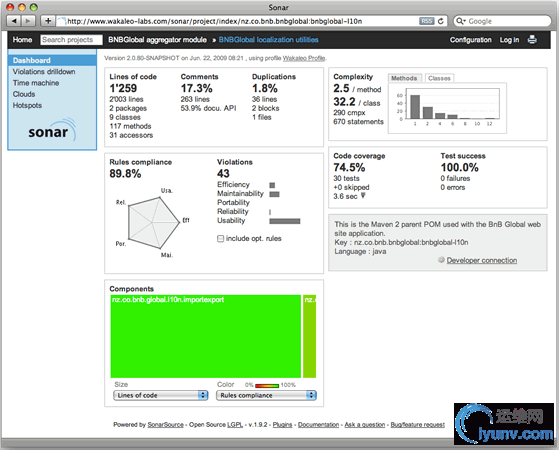The width and height of the screenshot is (559, 450).
Task: Open the Documentation footer link
Action: pos(318,424)
